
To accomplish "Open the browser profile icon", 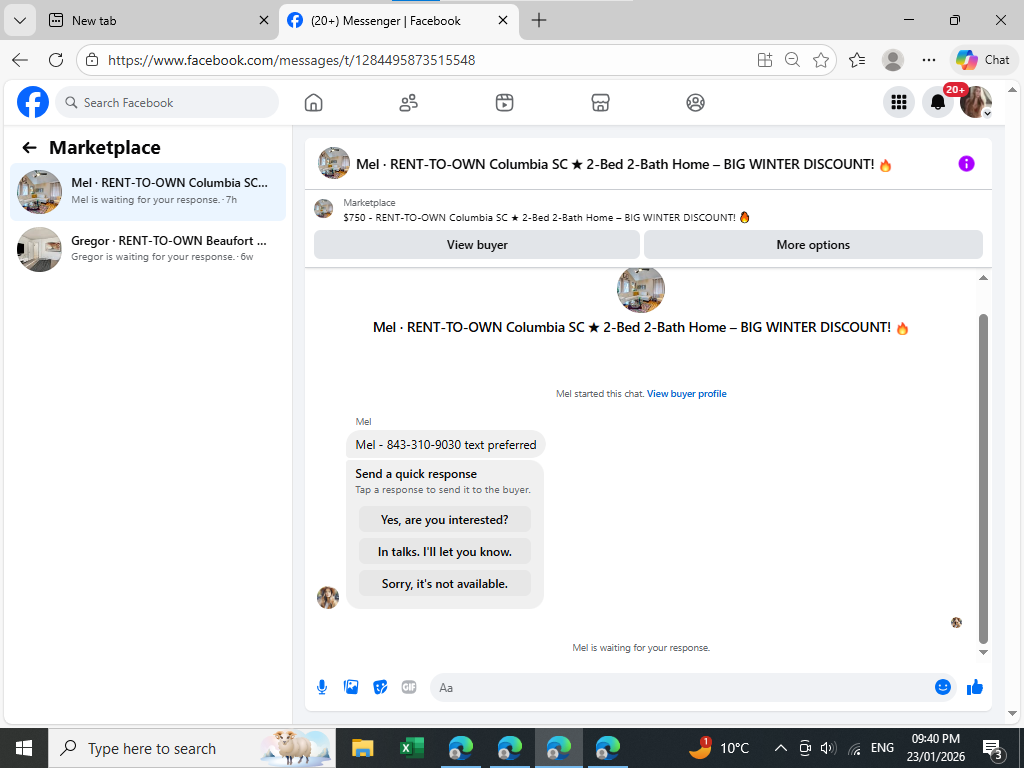I will click(x=893, y=60).
